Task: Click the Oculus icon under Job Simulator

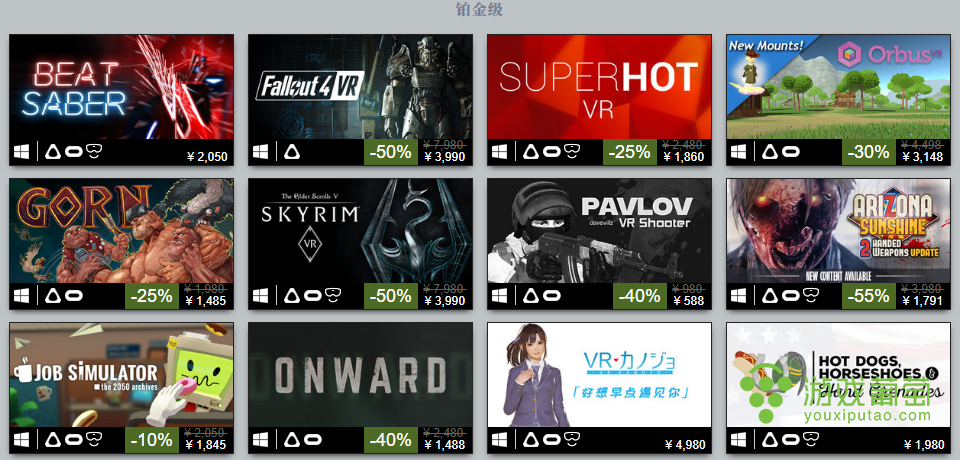Action: (x=73, y=440)
